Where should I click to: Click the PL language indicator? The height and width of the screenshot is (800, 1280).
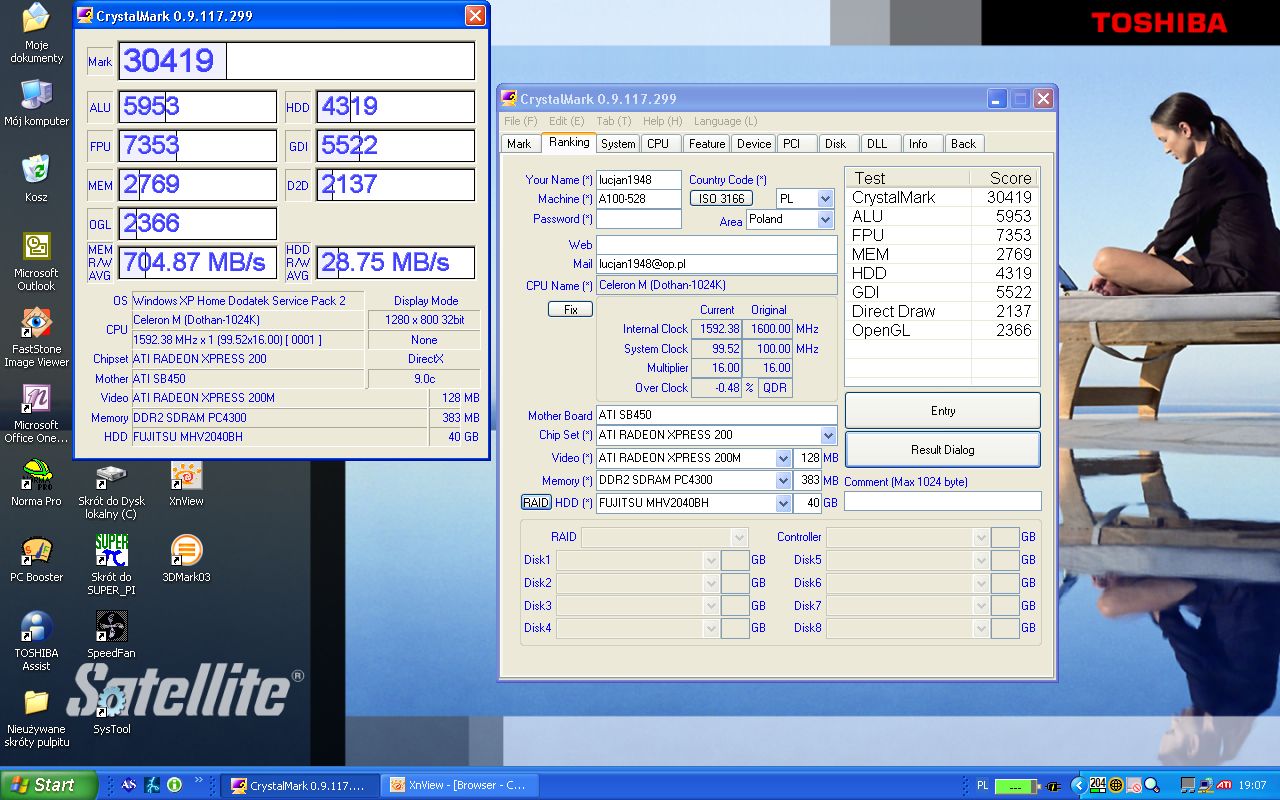982,785
